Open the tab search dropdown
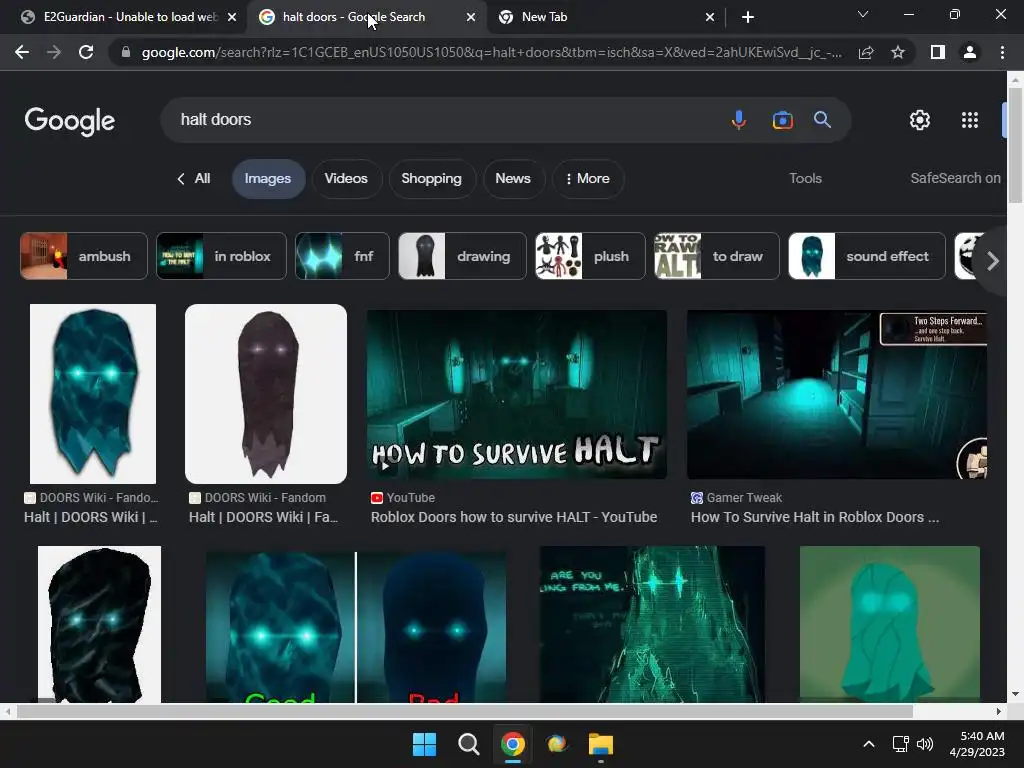Screen dimensions: 1024x768 click(x=863, y=14)
